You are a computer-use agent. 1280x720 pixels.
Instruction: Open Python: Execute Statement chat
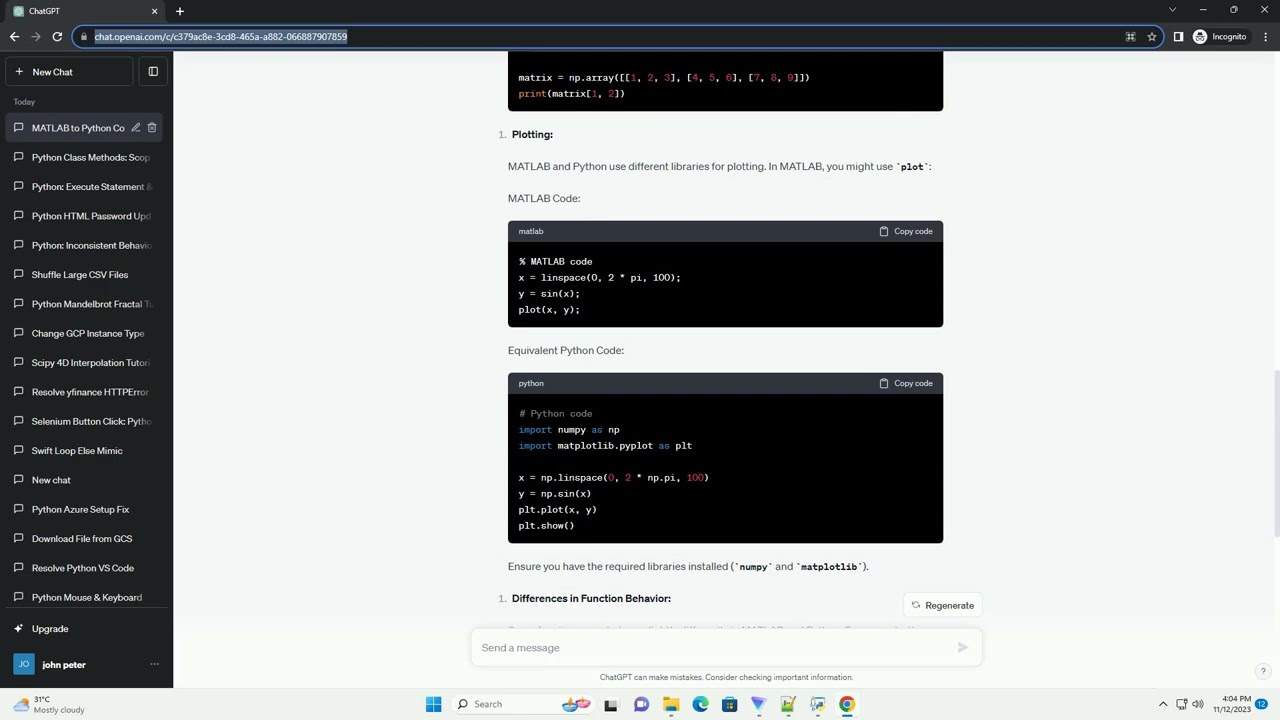[x=86, y=187]
